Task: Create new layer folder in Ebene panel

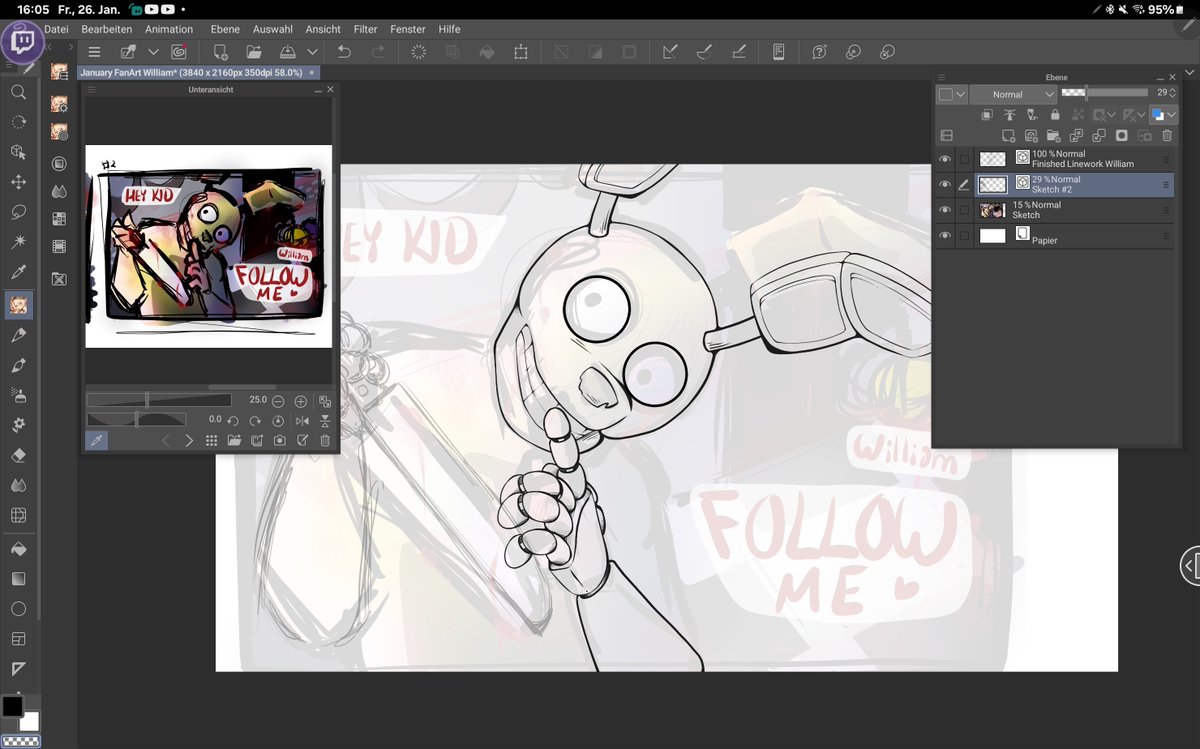Action: tap(1053, 136)
